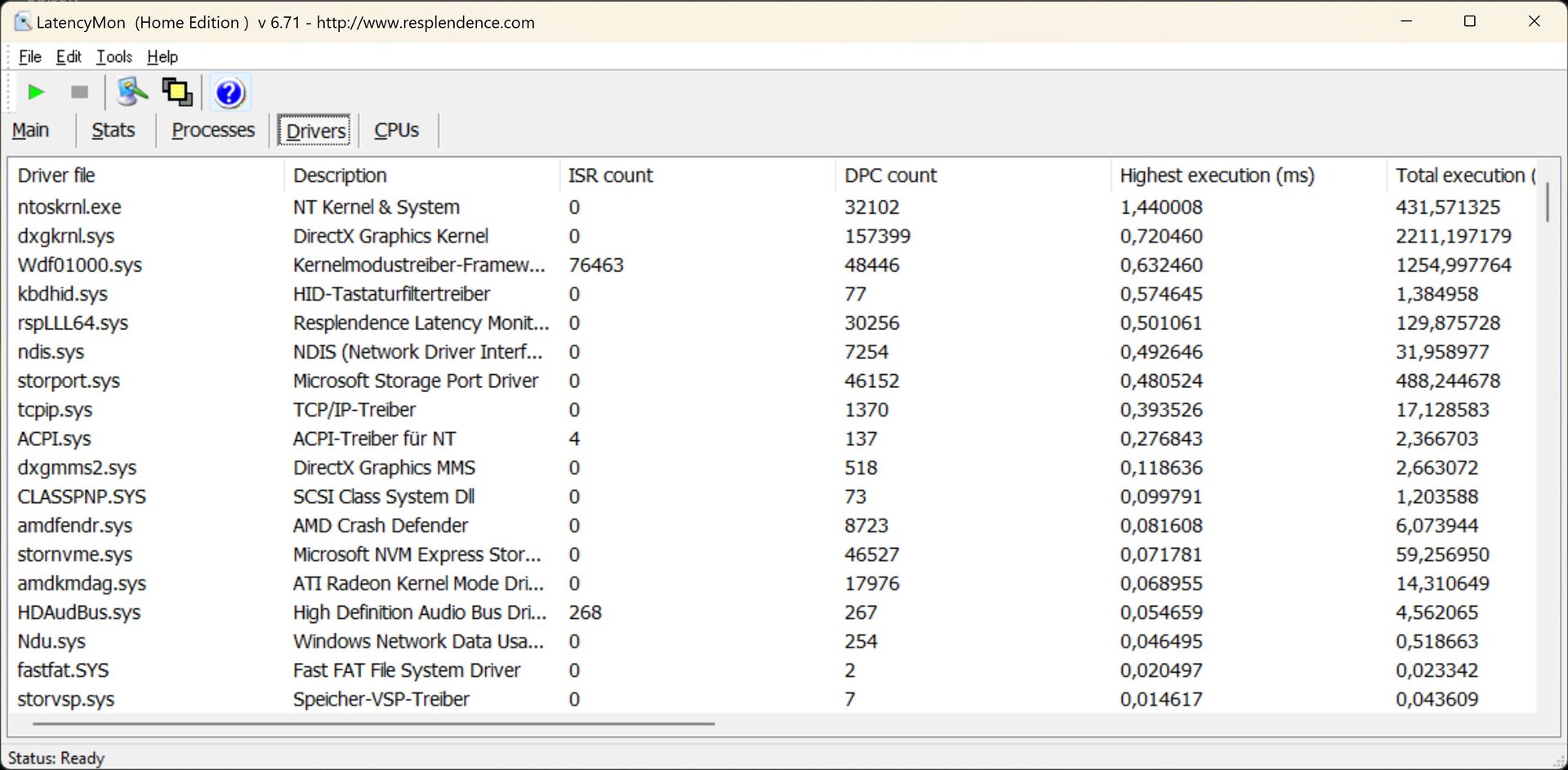The width and height of the screenshot is (1568, 770).
Task: Switch to the Stats tab
Action: coord(114,131)
